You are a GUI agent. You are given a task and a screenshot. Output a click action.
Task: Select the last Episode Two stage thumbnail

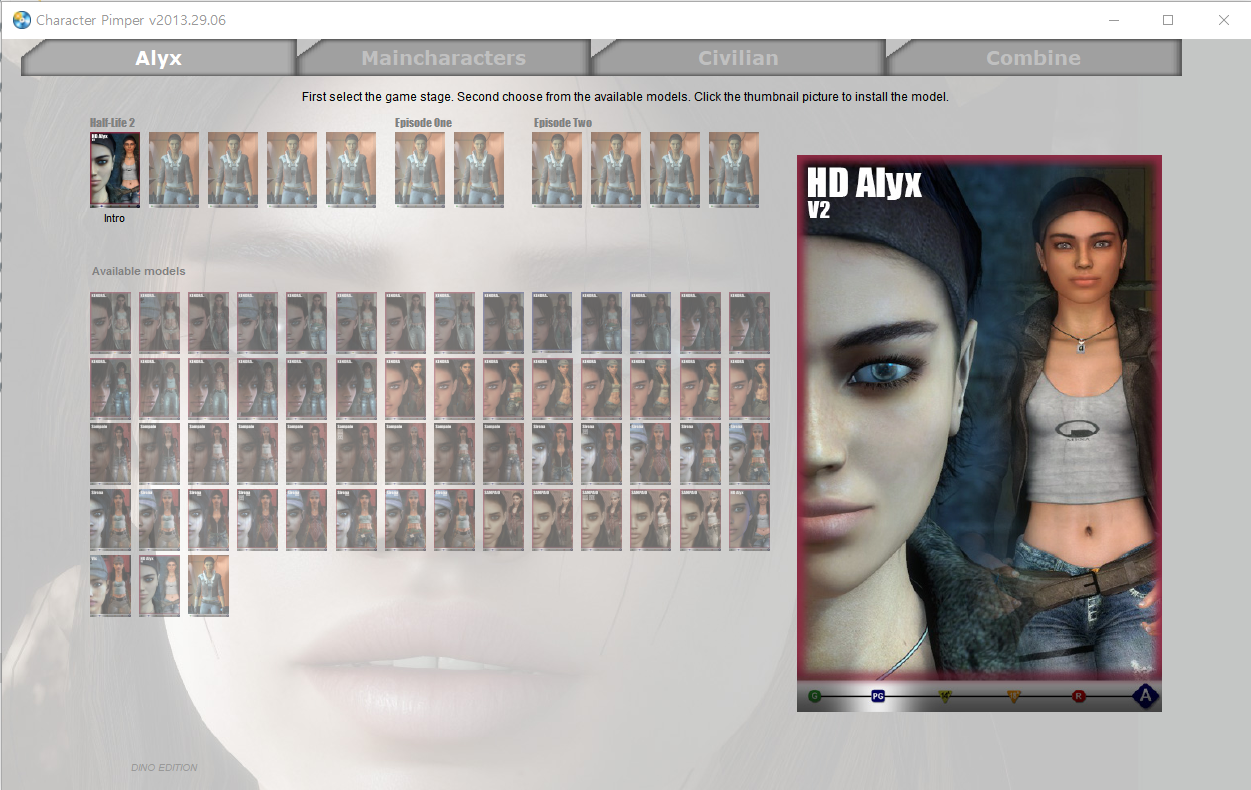click(734, 169)
